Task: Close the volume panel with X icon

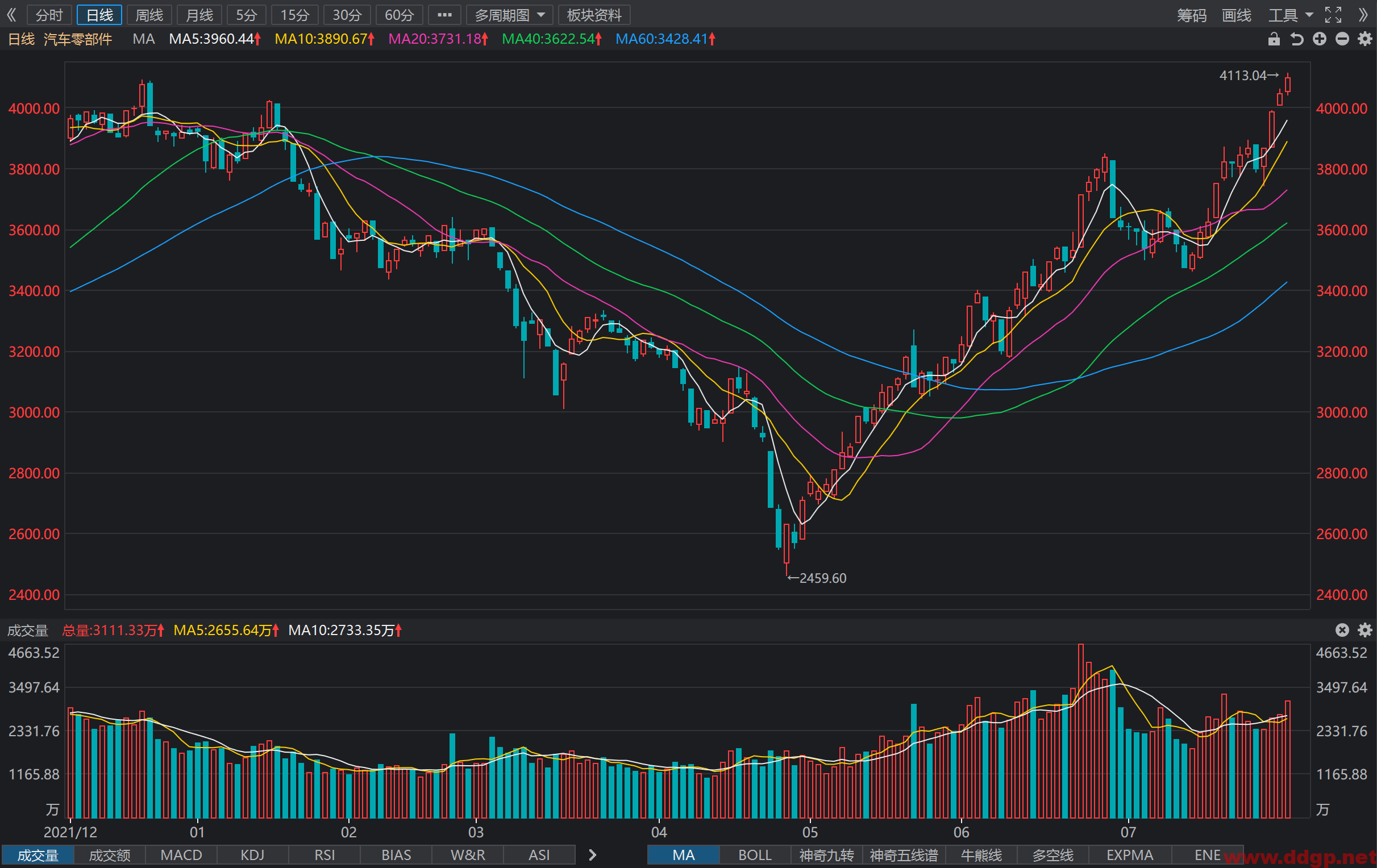Action: point(1342,630)
